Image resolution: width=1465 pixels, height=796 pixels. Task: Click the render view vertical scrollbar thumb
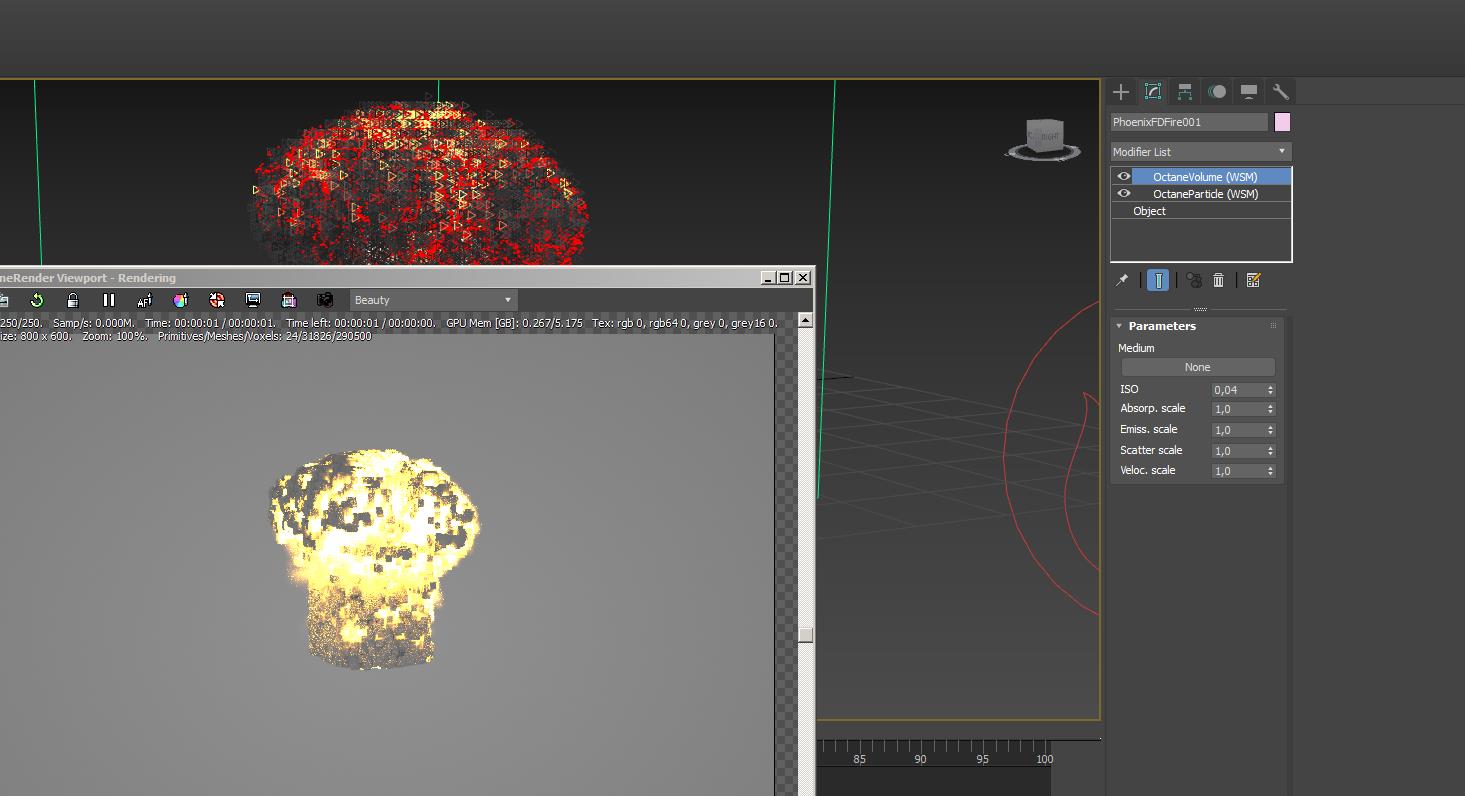[806, 635]
